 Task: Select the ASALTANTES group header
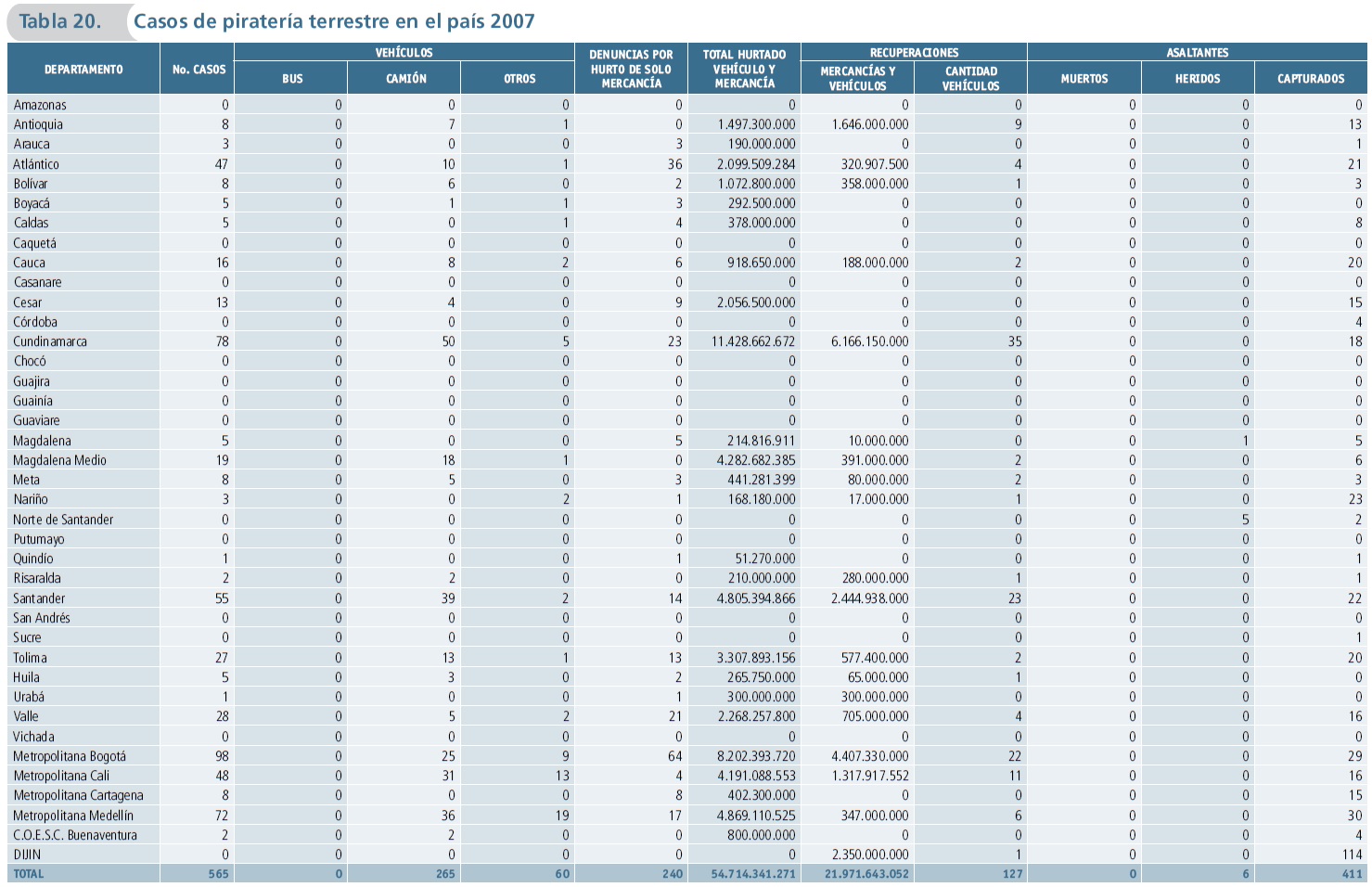[1197, 53]
